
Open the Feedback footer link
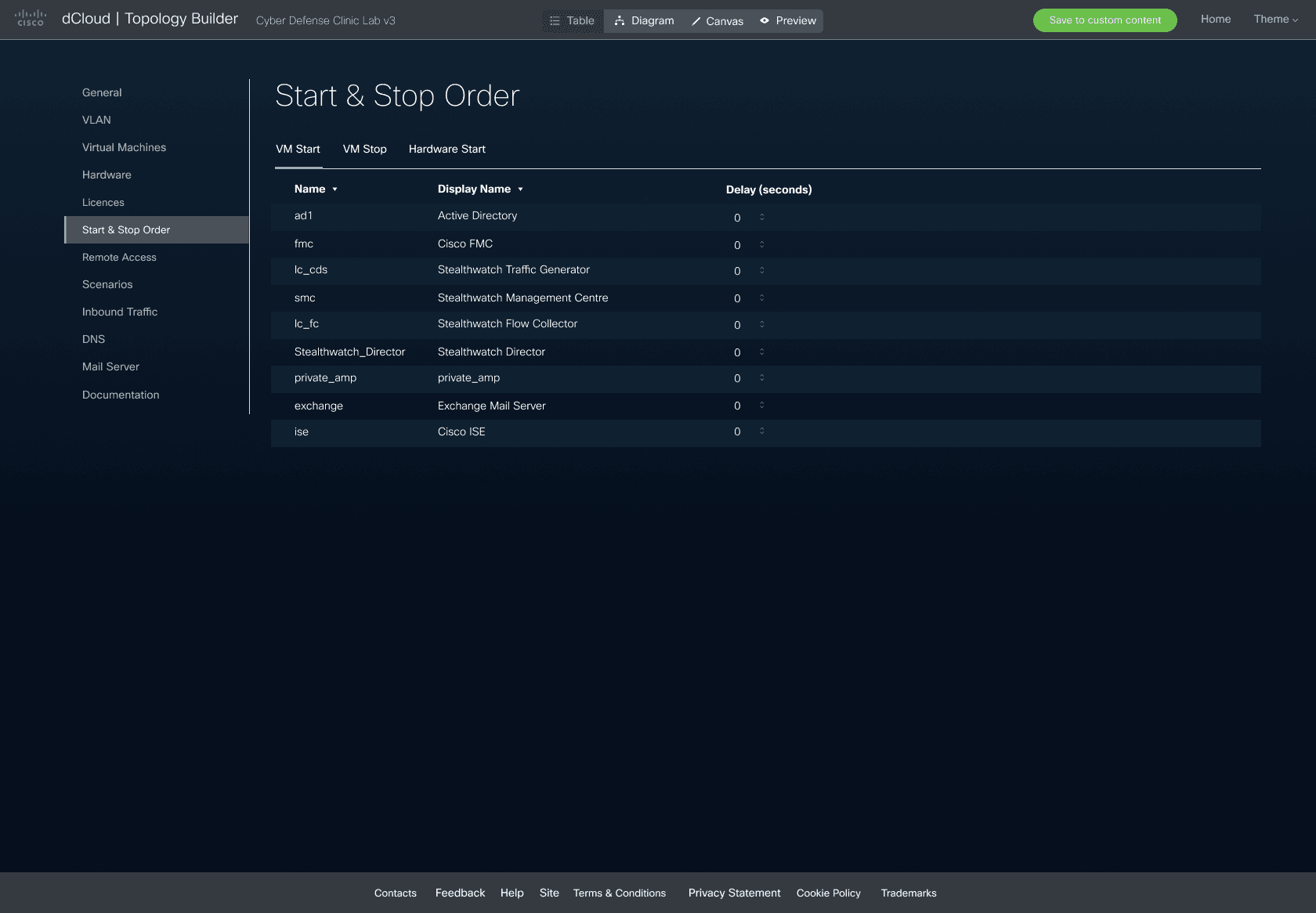(x=460, y=893)
